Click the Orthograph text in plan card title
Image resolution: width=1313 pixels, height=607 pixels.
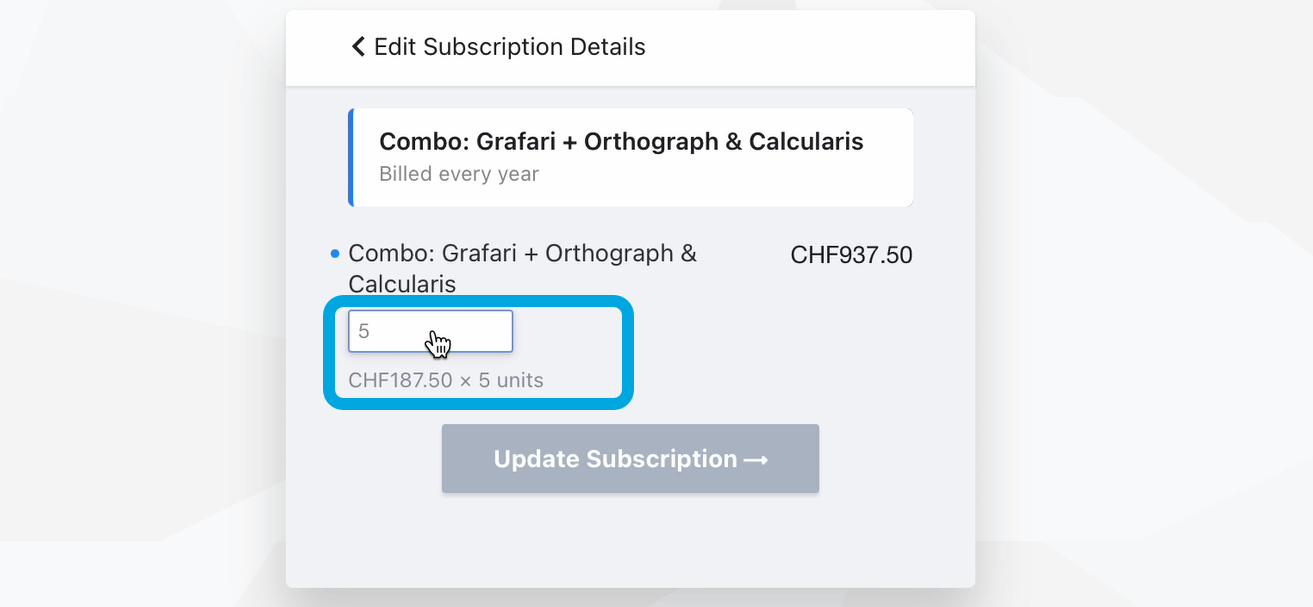[x=649, y=142]
